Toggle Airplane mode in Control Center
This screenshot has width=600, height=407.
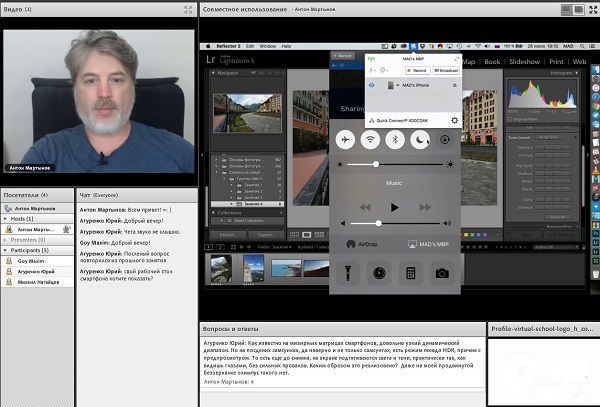click(x=346, y=139)
